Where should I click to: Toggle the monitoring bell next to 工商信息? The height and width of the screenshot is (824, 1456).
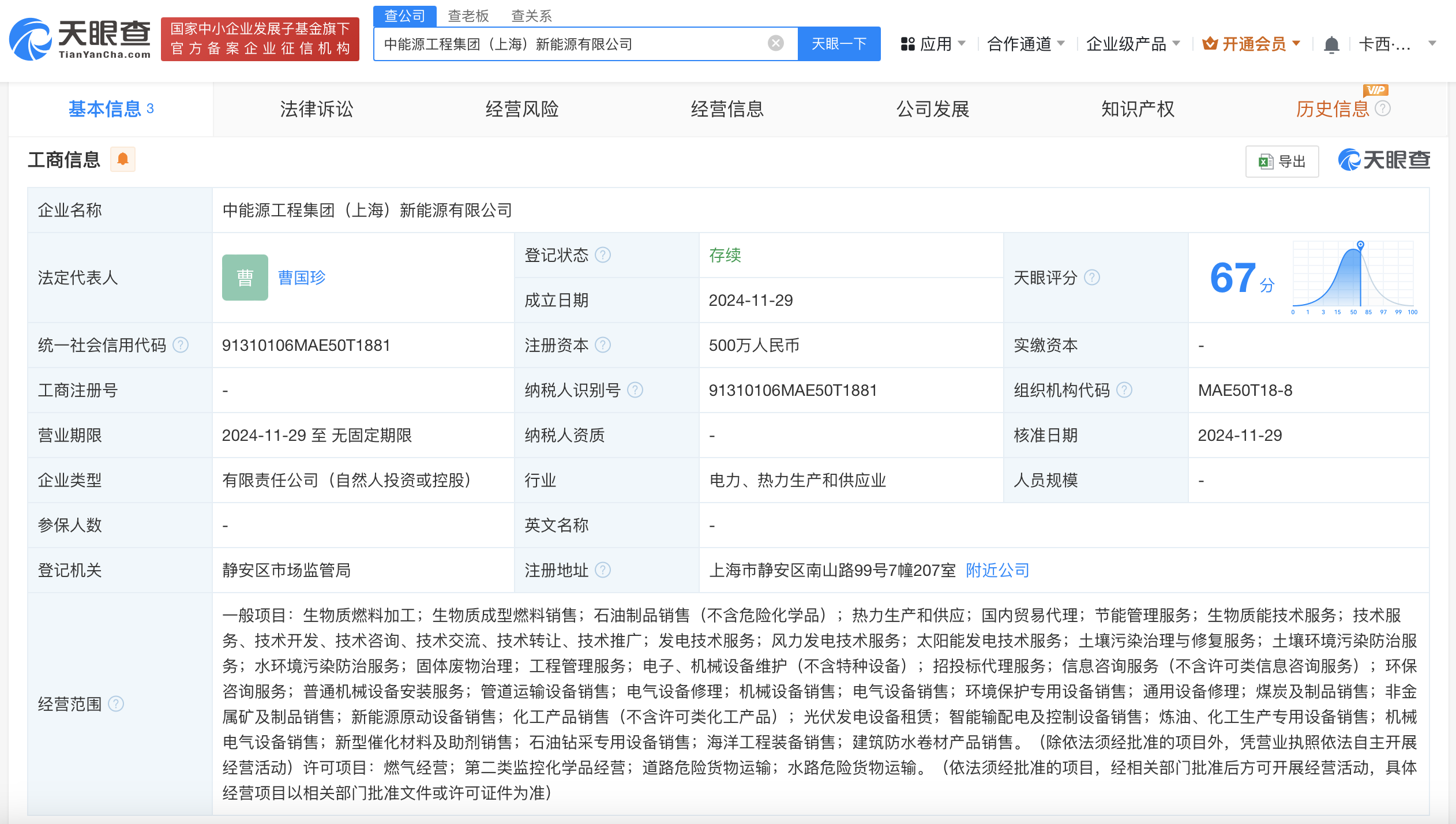point(122,159)
